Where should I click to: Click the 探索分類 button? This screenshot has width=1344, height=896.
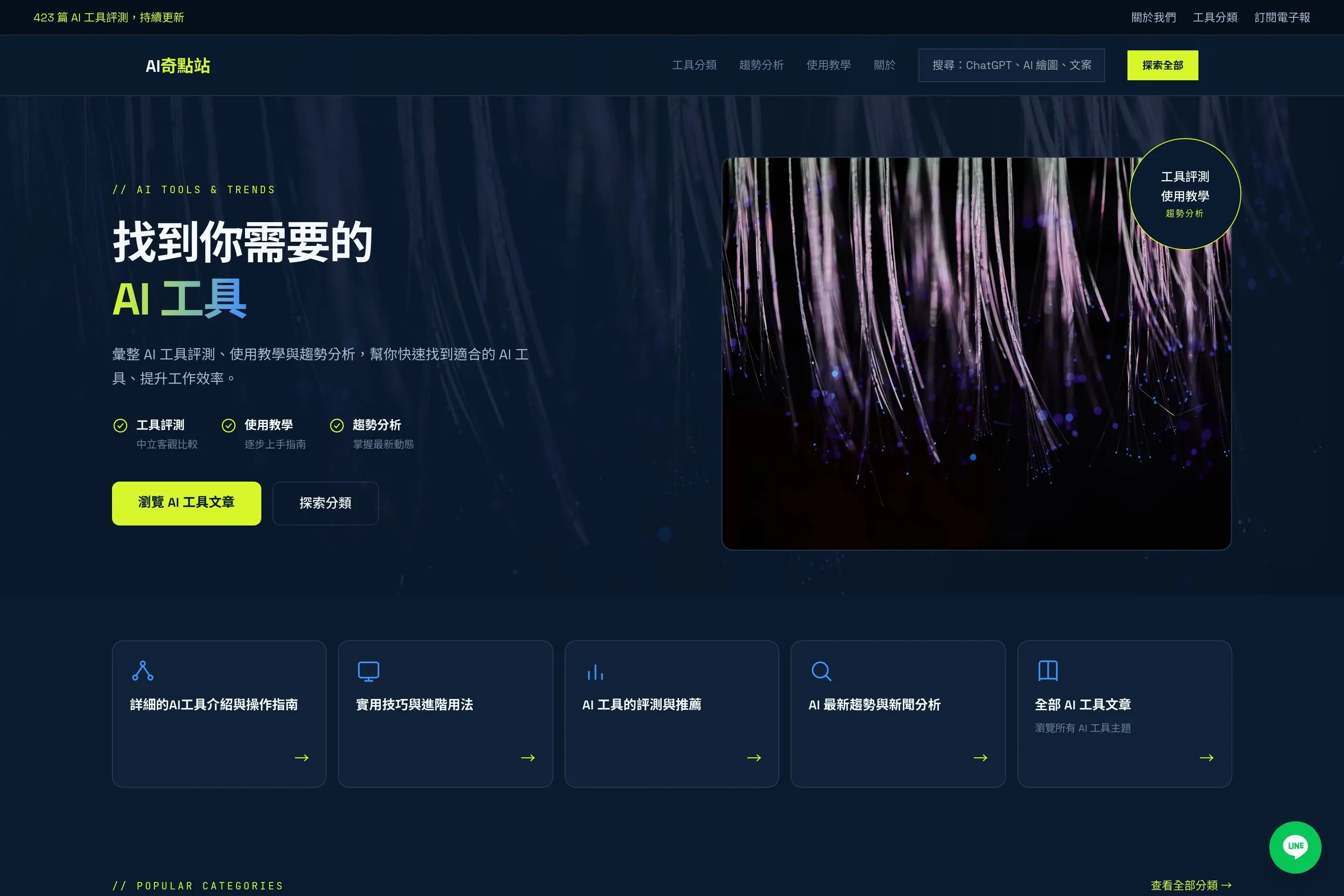click(325, 503)
